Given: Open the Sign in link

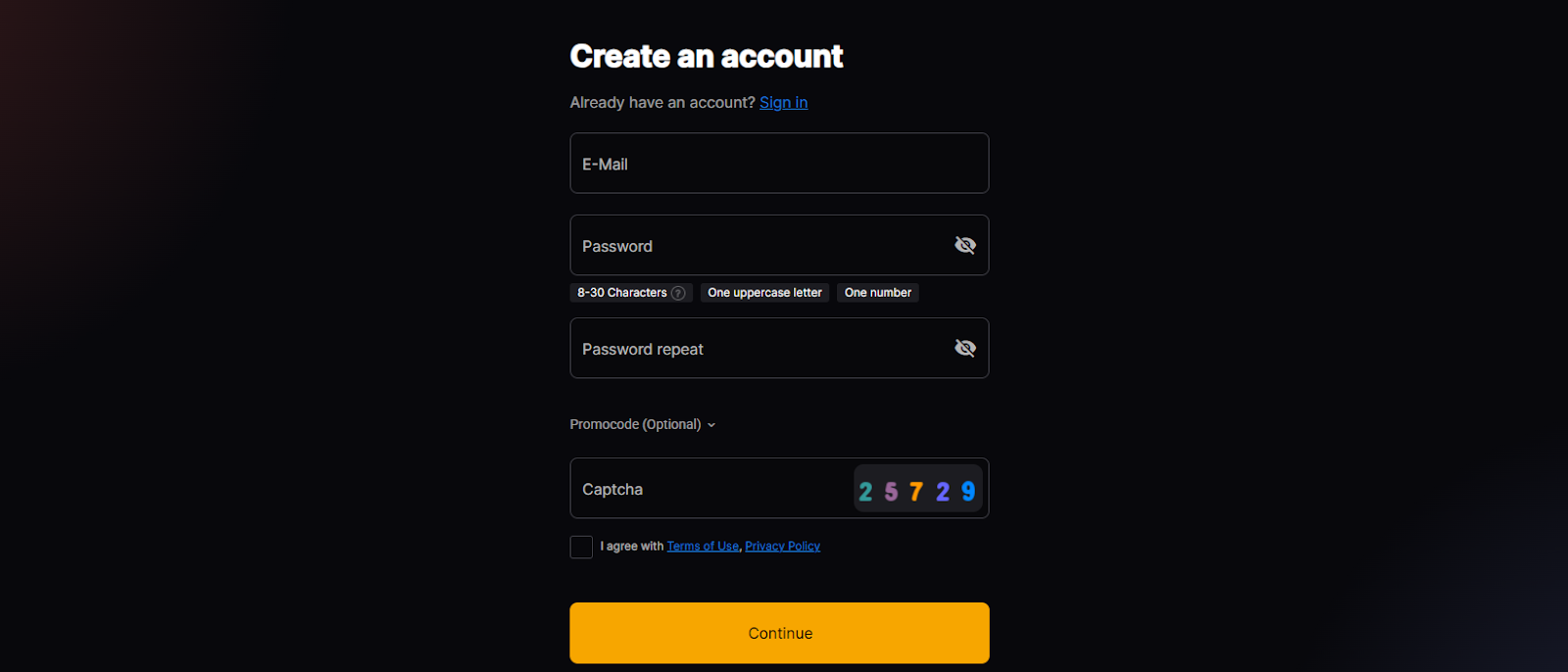Looking at the screenshot, I should [x=783, y=102].
